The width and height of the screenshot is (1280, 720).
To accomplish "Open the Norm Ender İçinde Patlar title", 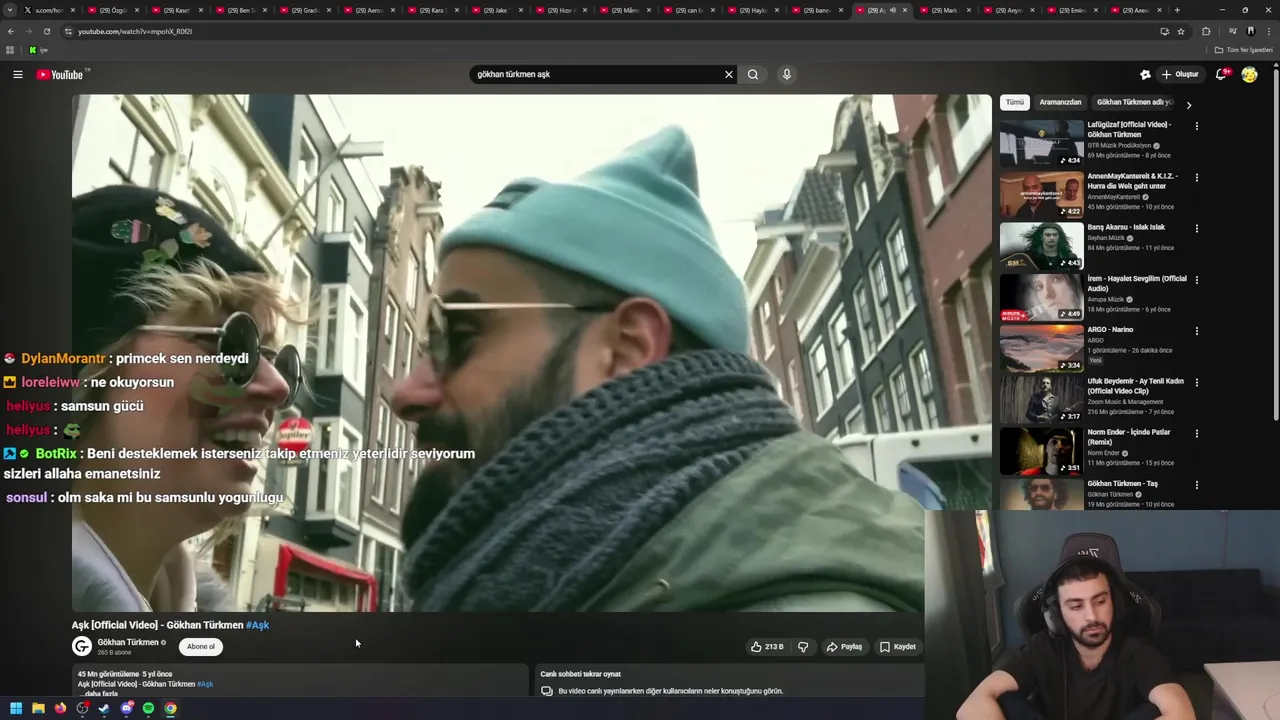I will click(x=1129, y=437).
